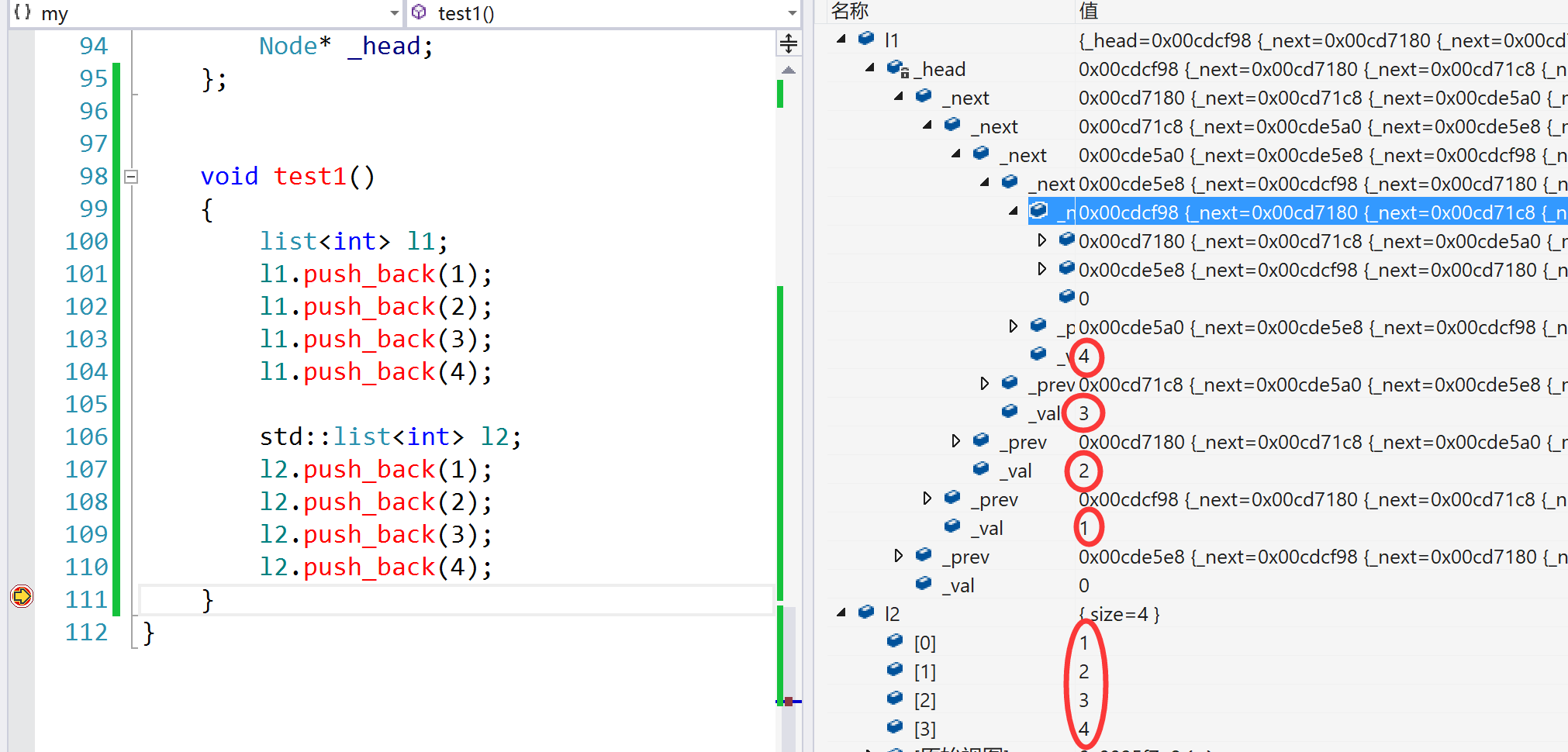Click the method cube icon beside test1()
The image size is (1568, 752).
[420, 12]
